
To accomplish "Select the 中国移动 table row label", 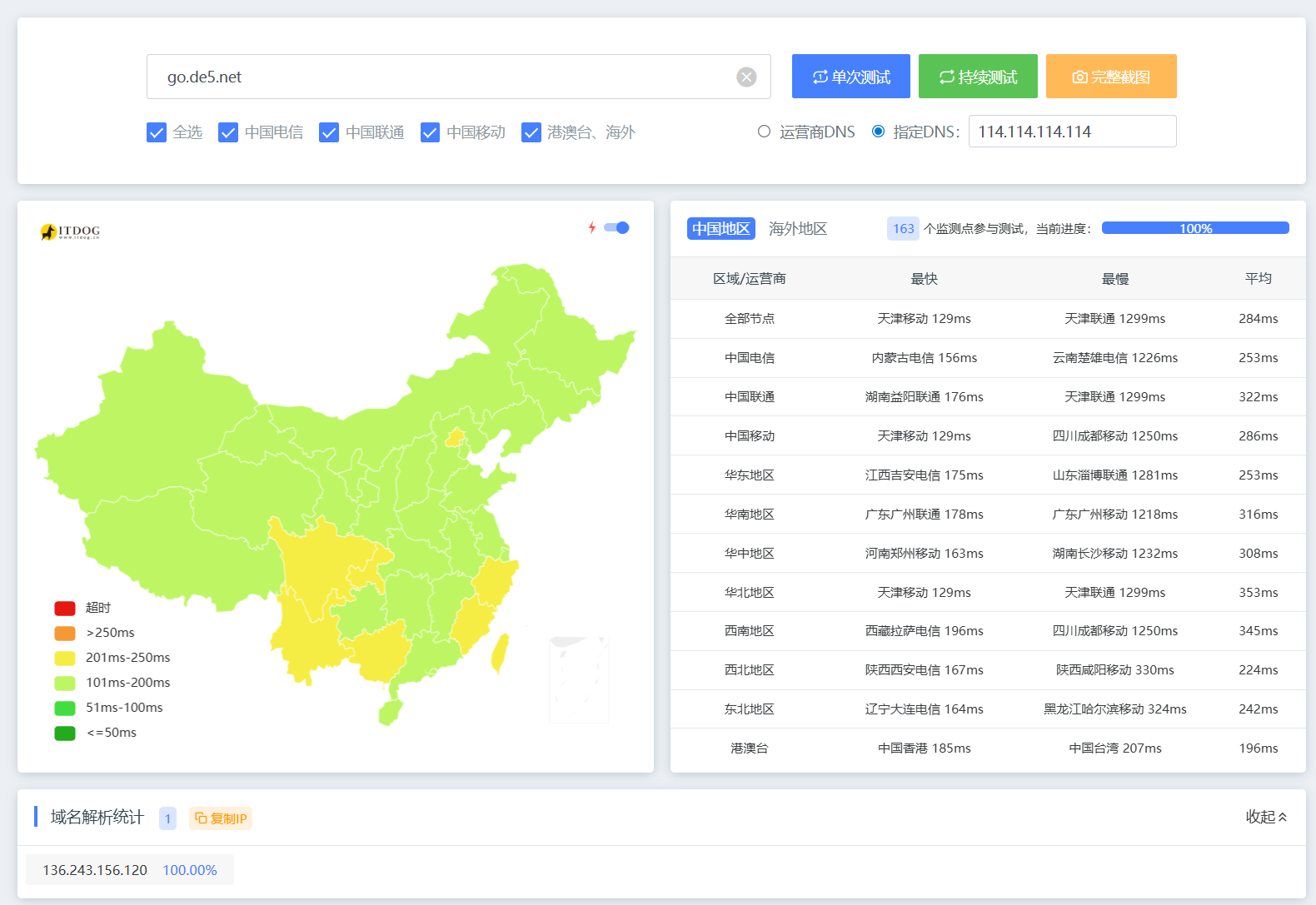I will 750,436.
